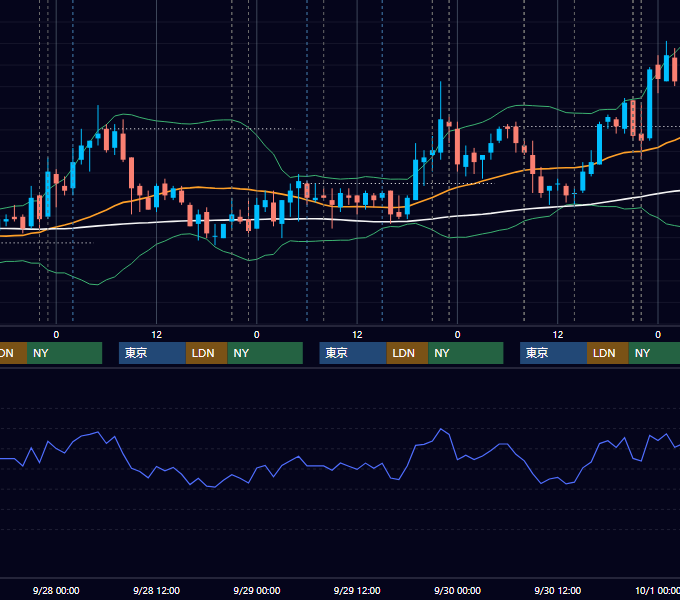Click the LDN session block on 9/30
Image resolution: width=680 pixels, height=600 pixels.
click(x=608, y=353)
